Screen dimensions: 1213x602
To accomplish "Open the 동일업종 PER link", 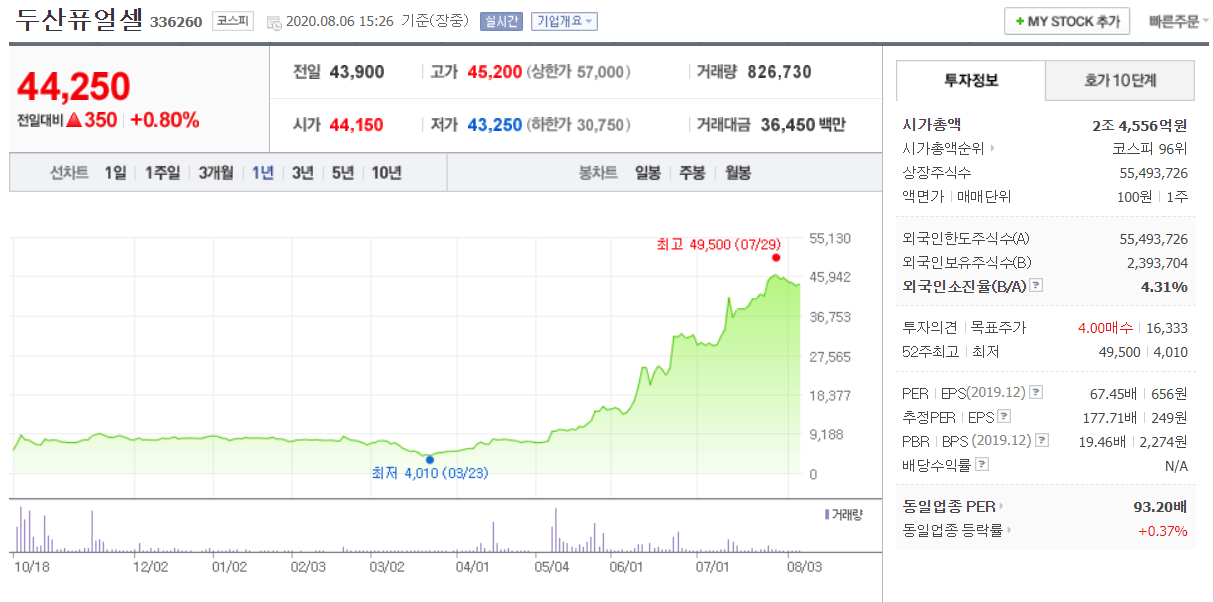I will pos(953,506).
